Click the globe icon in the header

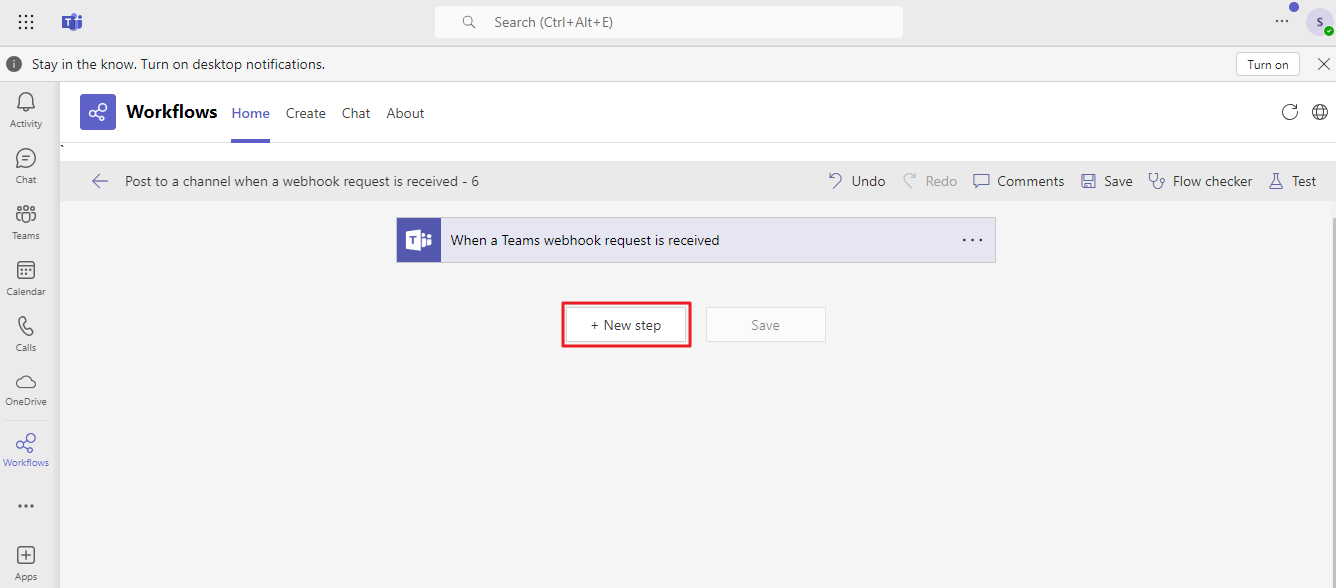click(1320, 112)
